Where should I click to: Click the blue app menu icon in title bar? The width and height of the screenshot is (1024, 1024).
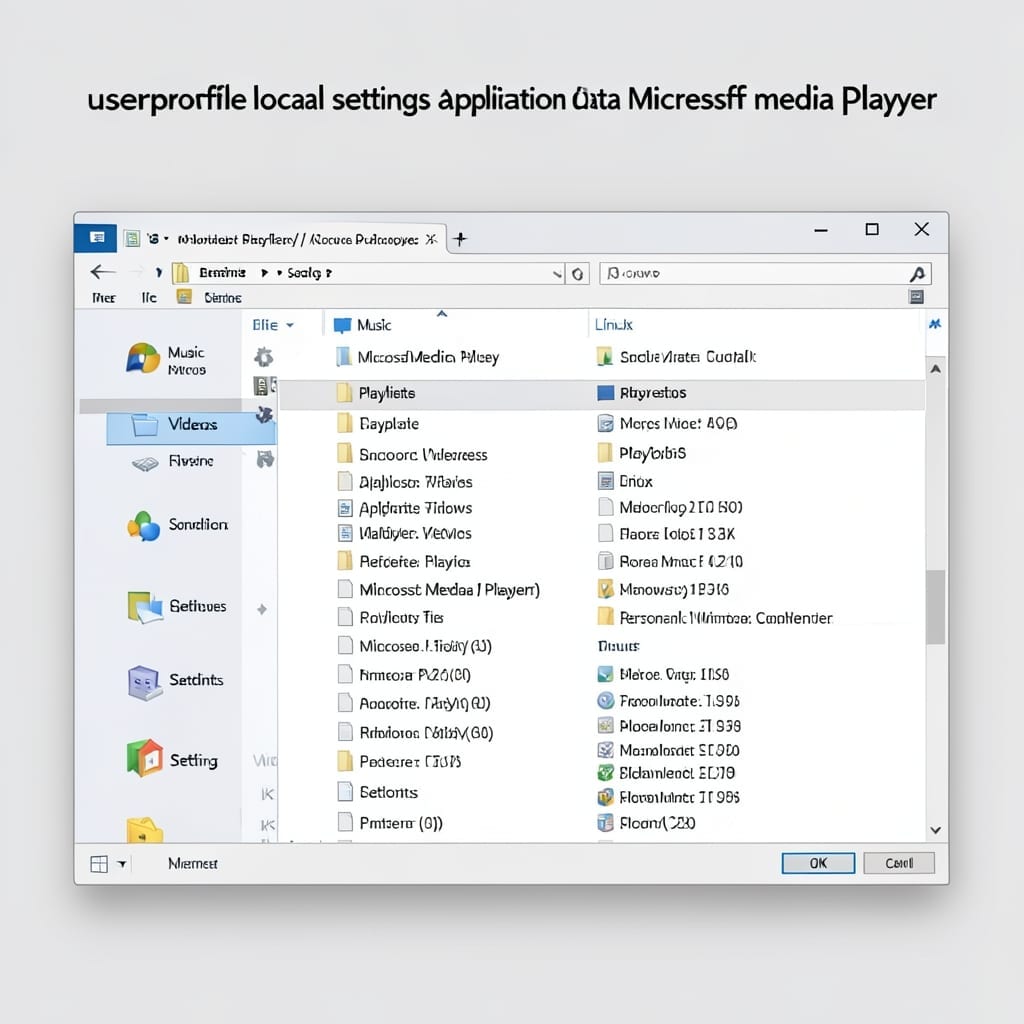(96, 238)
